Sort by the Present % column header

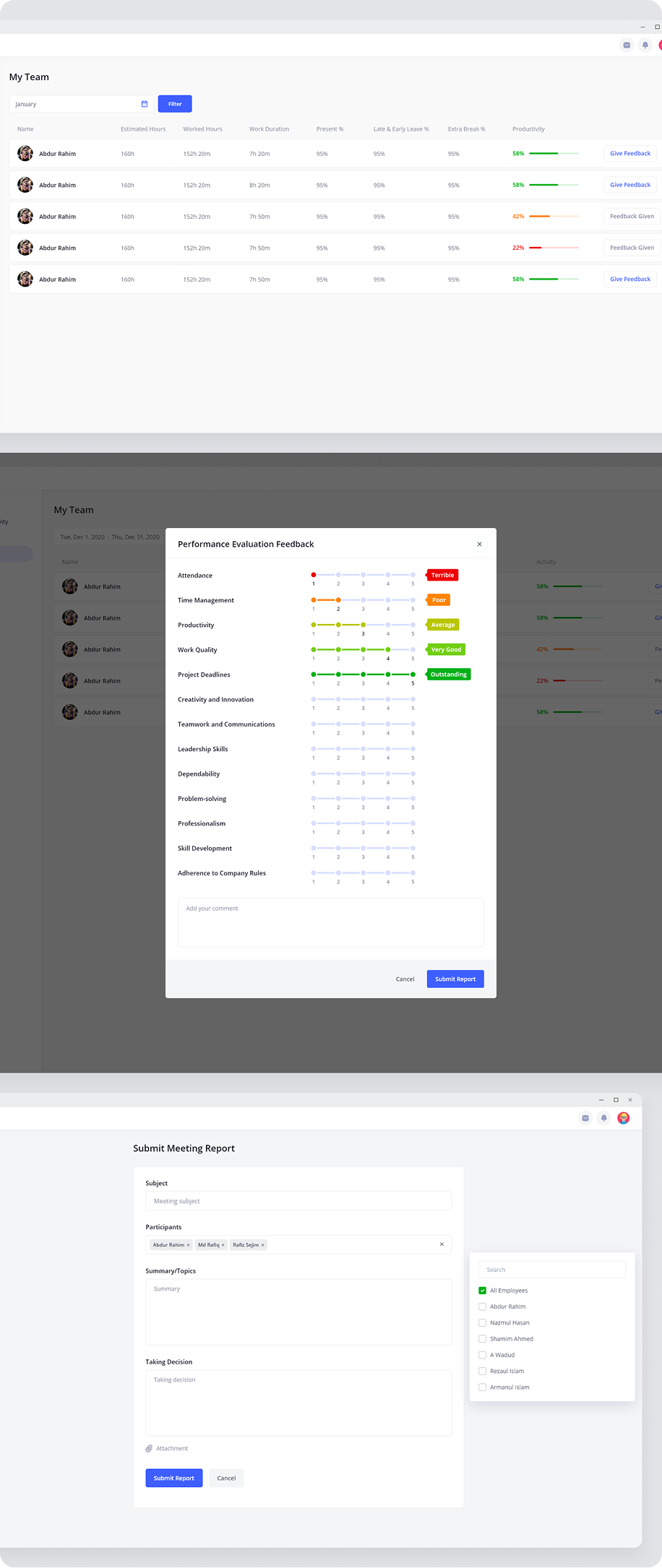pos(330,129)
